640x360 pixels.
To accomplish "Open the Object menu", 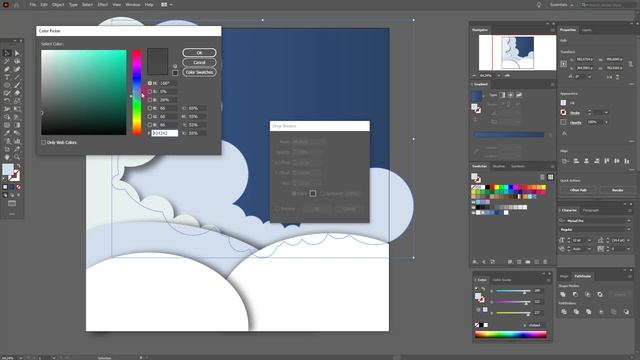I will [58, 4].
